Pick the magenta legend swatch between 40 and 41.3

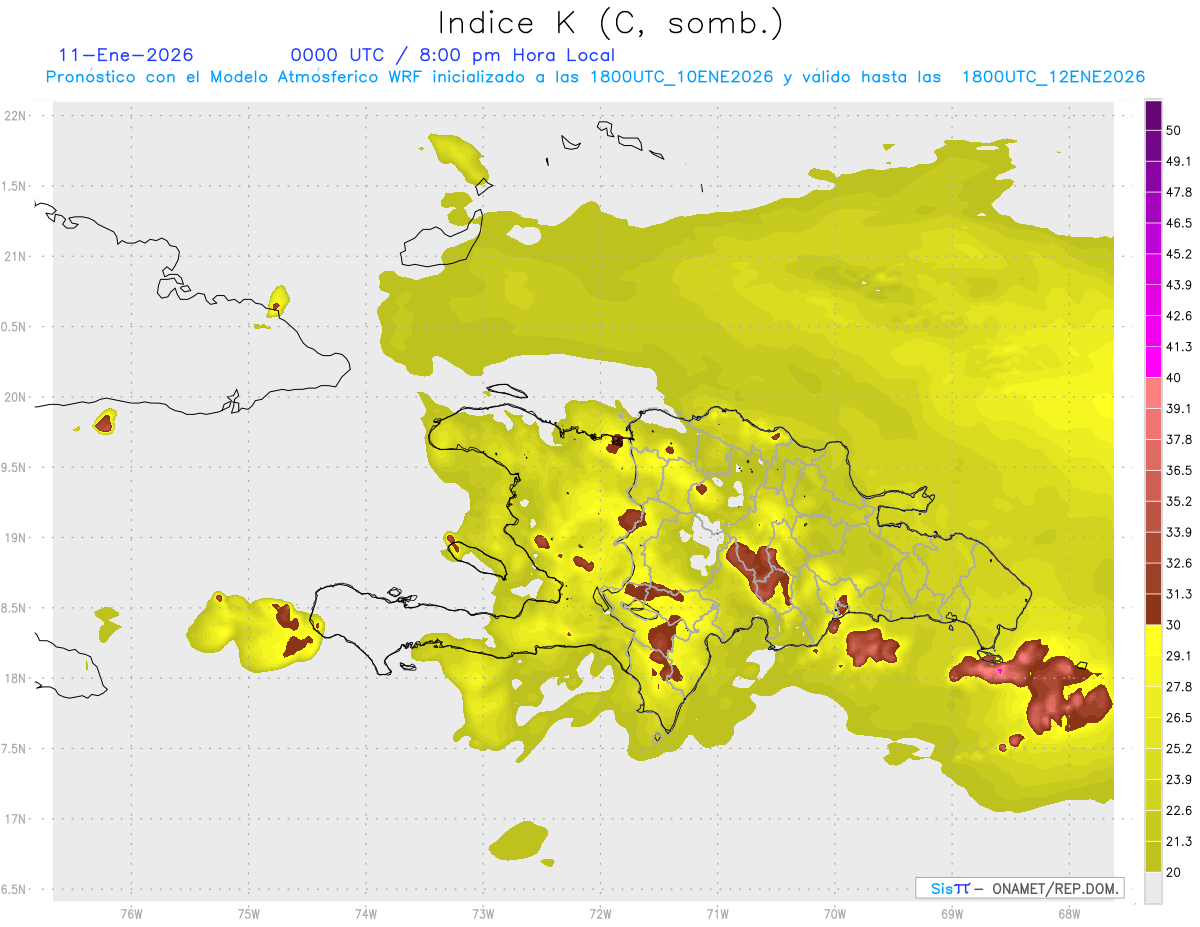(x=1153, y=362)
